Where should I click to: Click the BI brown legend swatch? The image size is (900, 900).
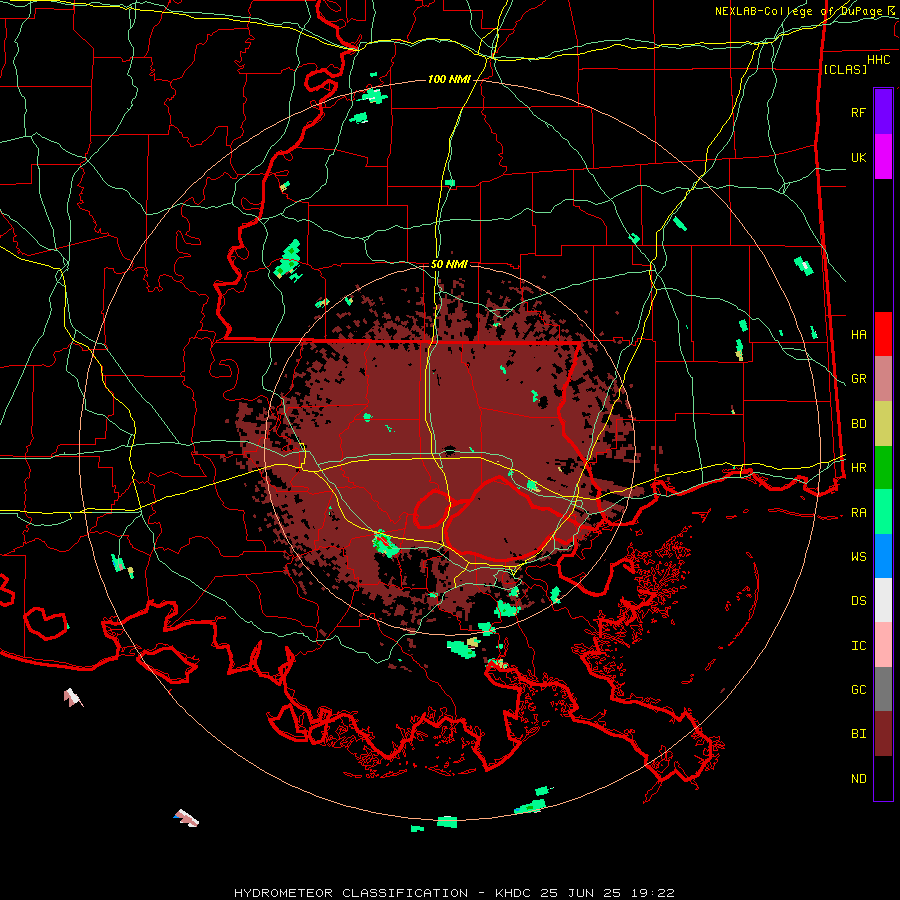point(883,734)
